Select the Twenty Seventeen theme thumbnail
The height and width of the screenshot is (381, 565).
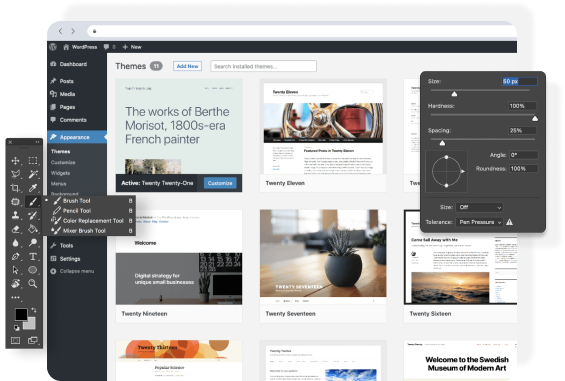[323, 258]
